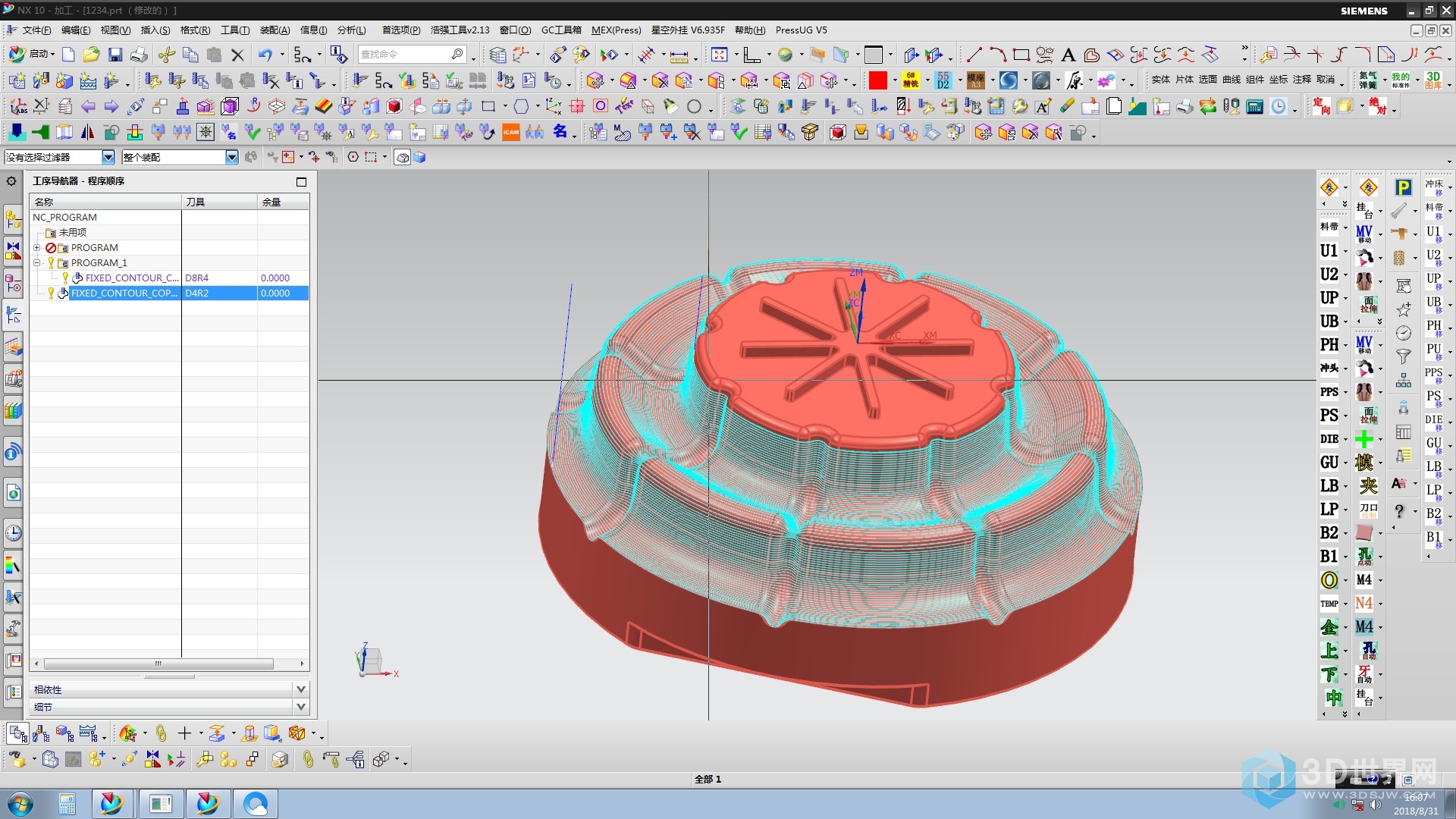Image resolution: width=1456 pixels, height=819 pixels.
Task: Click the blue P icon in right panel
Action: pyautogui.click(x=1404, y=188)
